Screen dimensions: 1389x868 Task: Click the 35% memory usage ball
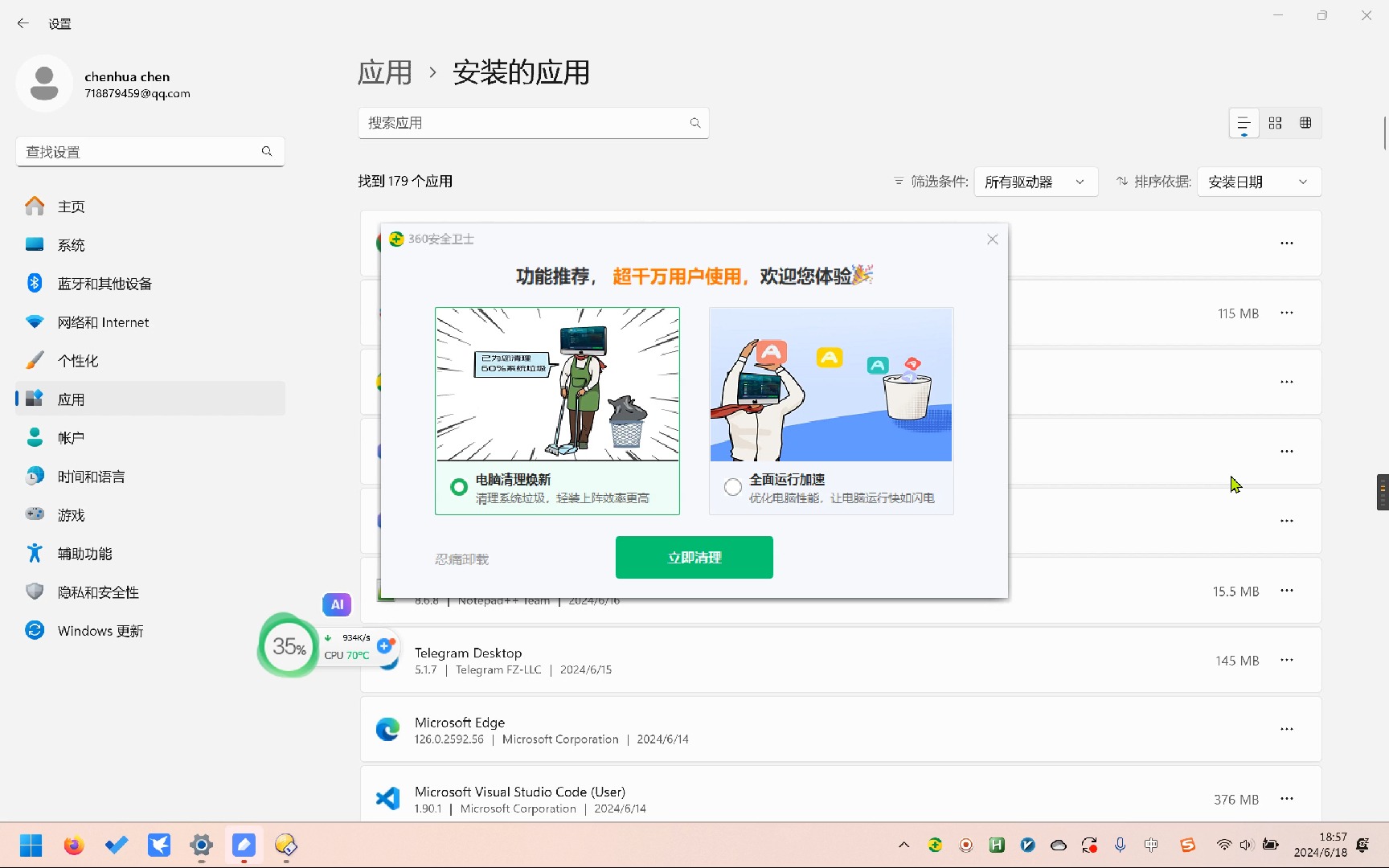tap(289, 645)
